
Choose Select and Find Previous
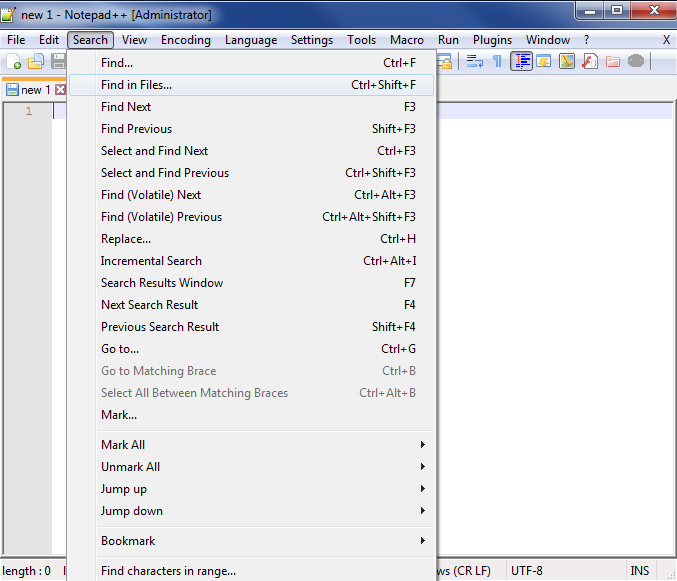(251, 173)
